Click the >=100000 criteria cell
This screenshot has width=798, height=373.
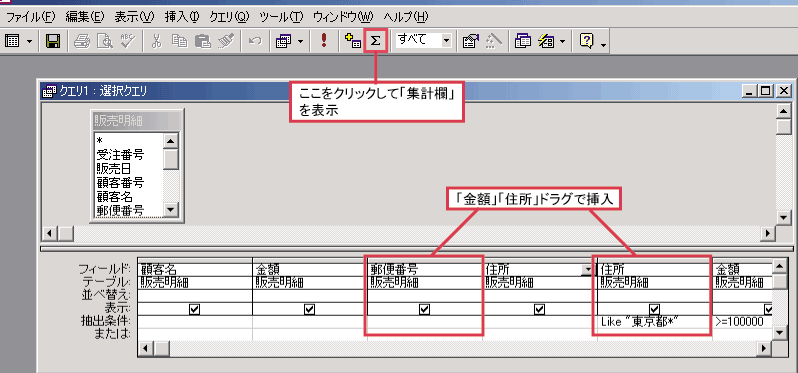point(743,322)
